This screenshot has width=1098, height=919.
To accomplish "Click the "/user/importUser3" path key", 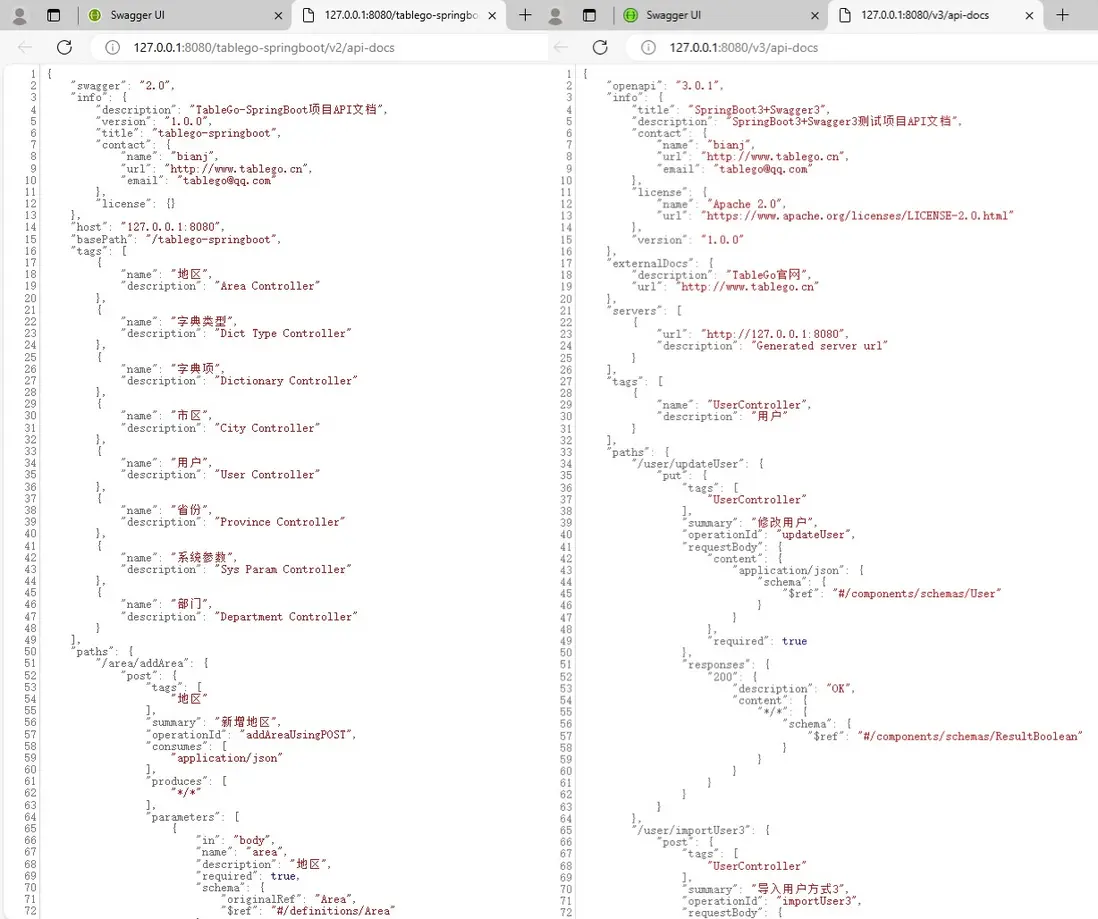I will (x=693, y=830).
